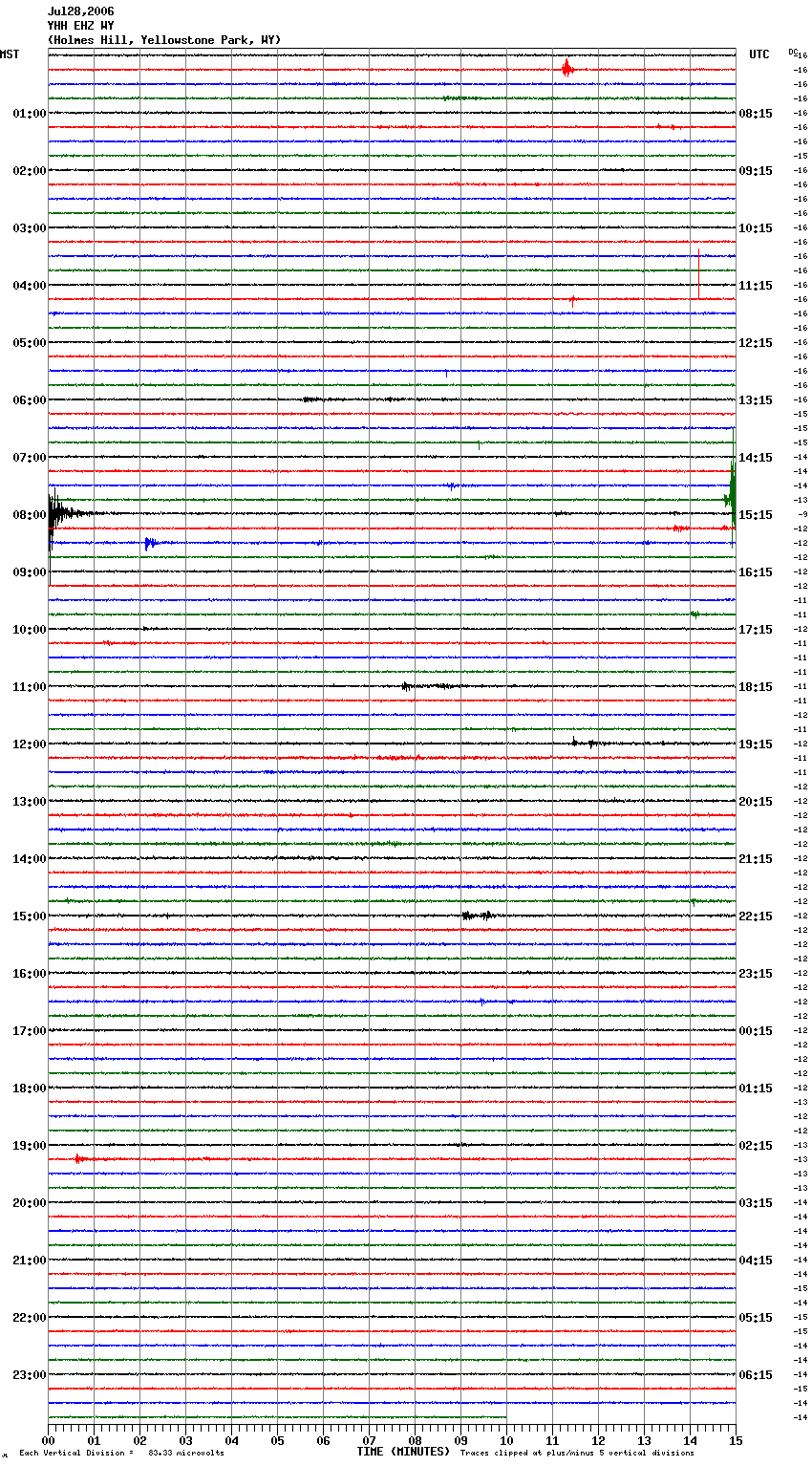Select the 04:00 MST time label
The width and height of the screenshot is (812, 1466).
30,286
